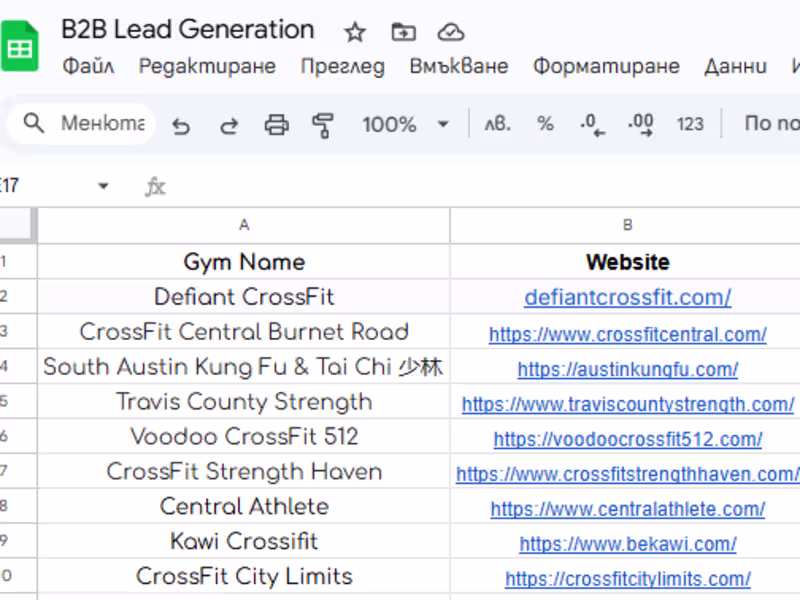The width and height of the screenshot is (800, 600).
Task: Undo the last action
Action: (x=181, y=124)
